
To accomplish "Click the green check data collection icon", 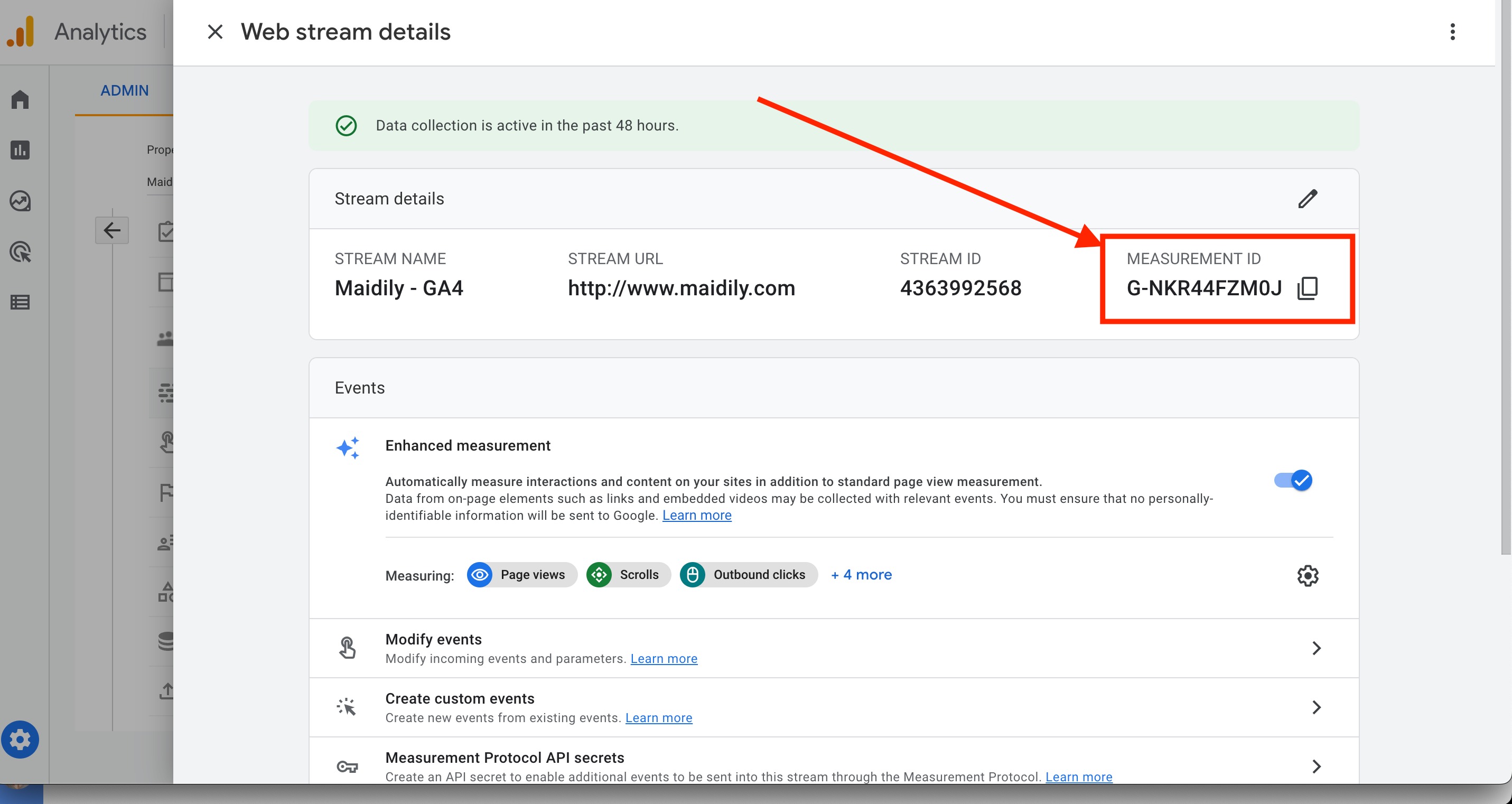I will pos(347,126).
